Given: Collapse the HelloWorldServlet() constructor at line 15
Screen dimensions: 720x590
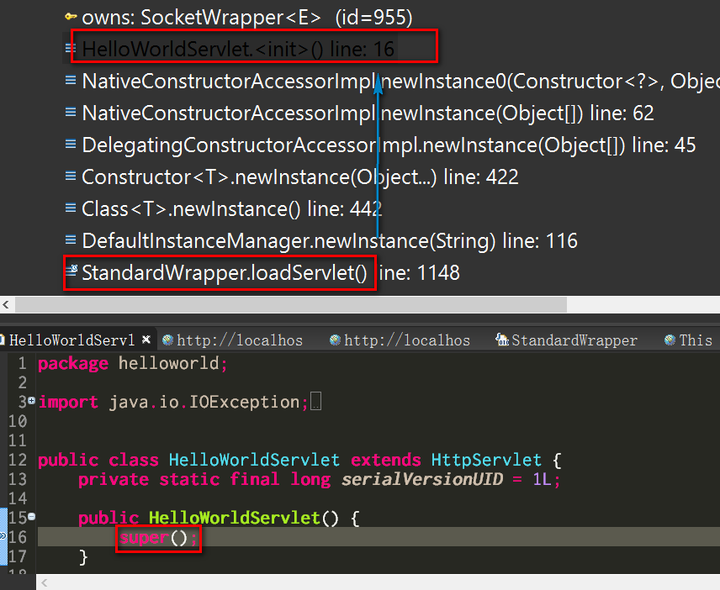Looking at the screenshot, I should point(31,517).
